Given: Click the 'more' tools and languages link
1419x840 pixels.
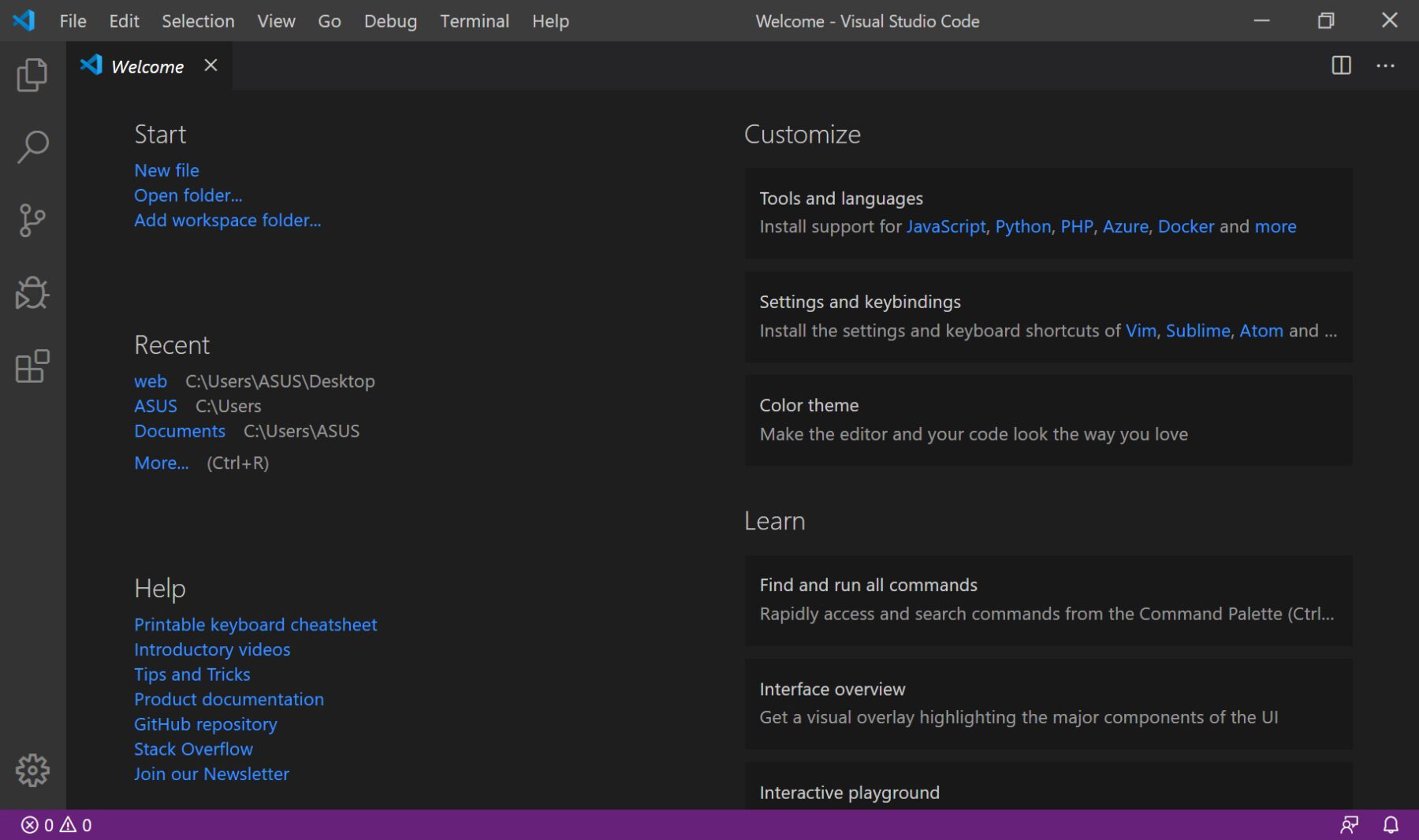Looking at the screenshot, I should [x=1276, y=227].
